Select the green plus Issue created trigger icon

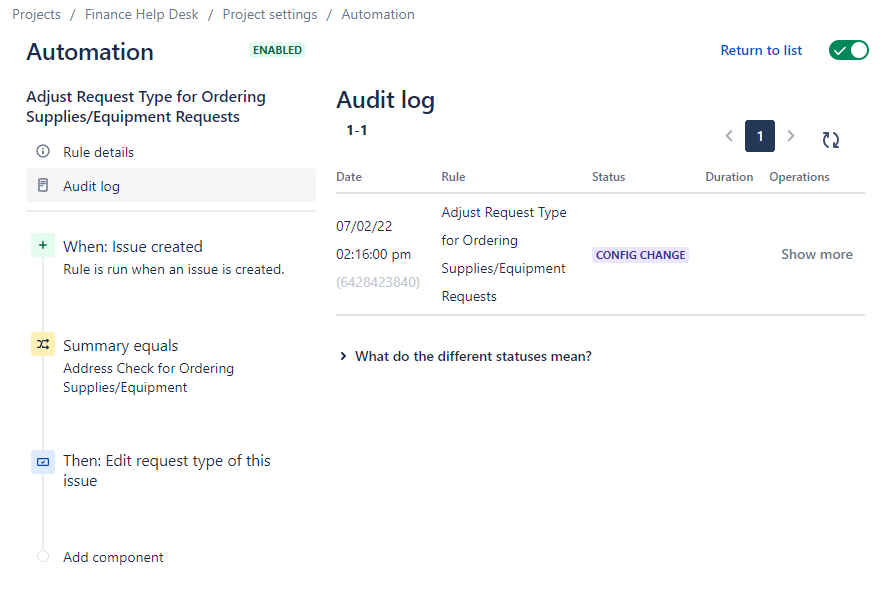[x=43, y=246]
